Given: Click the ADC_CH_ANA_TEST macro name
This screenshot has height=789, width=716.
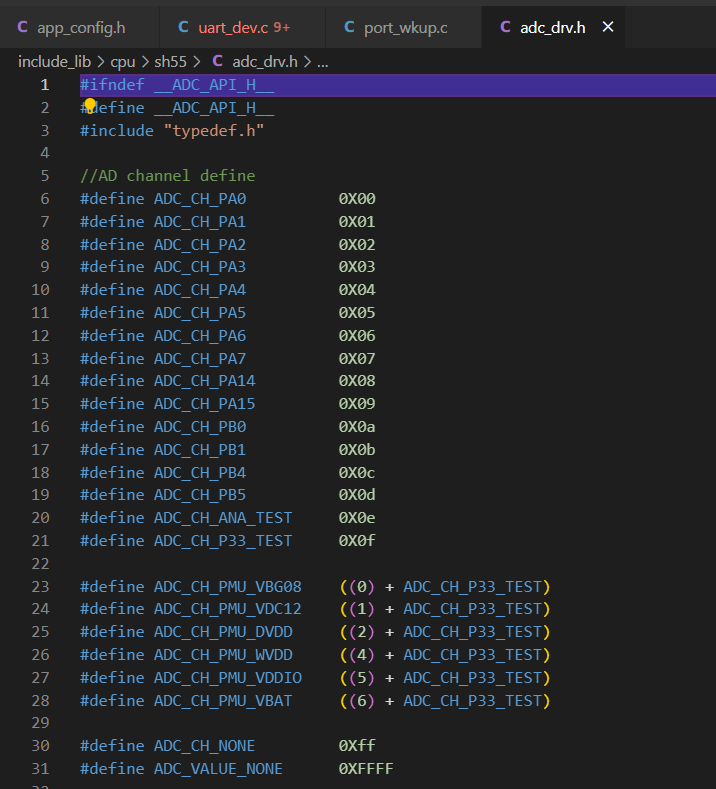Looking at the screenshot, I should [223, 518].
